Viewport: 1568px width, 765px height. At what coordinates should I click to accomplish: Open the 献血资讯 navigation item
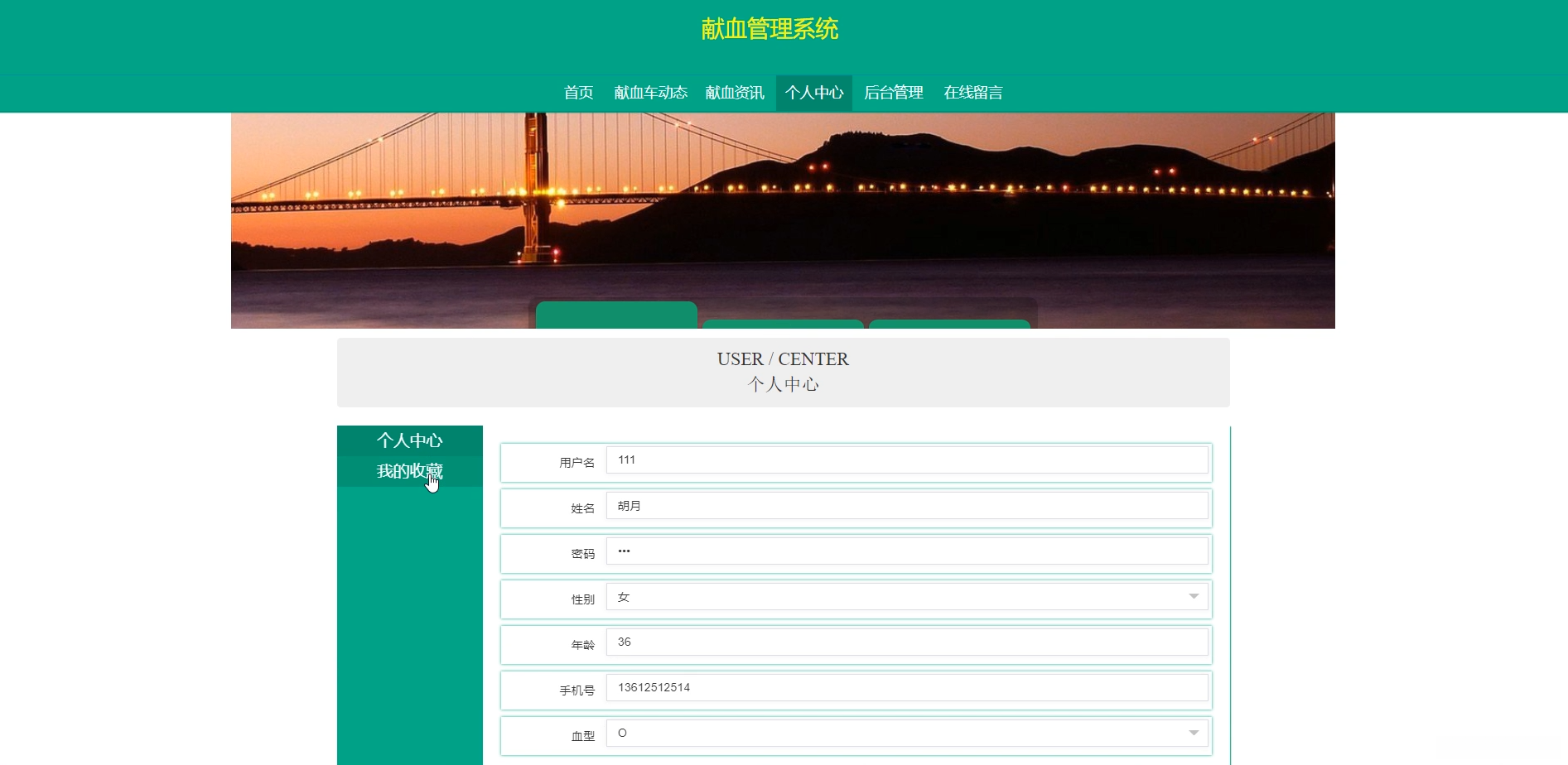735,93
